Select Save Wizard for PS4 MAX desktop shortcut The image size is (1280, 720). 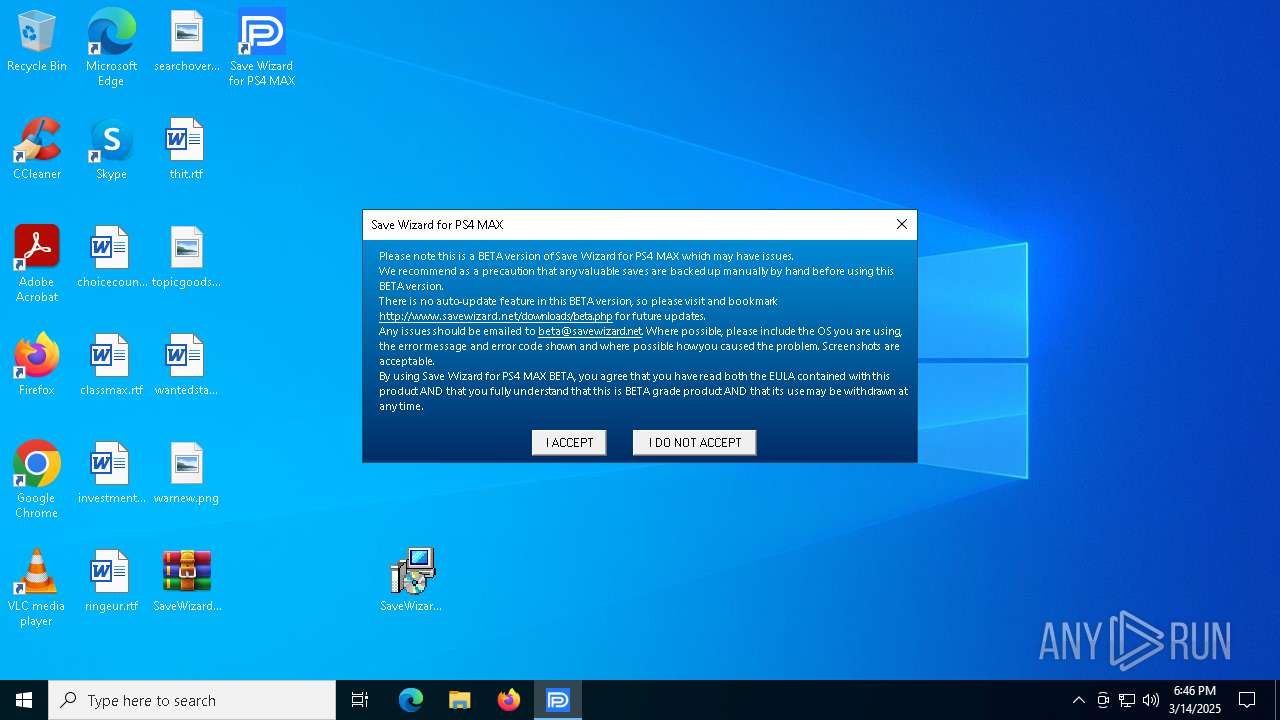(x=262, y=48)
